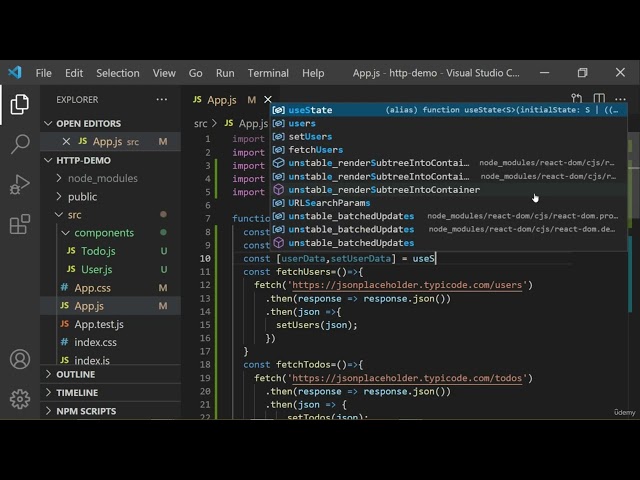Open the View menu
Viewport: 640px width, 480px height.
pos(164,73)
